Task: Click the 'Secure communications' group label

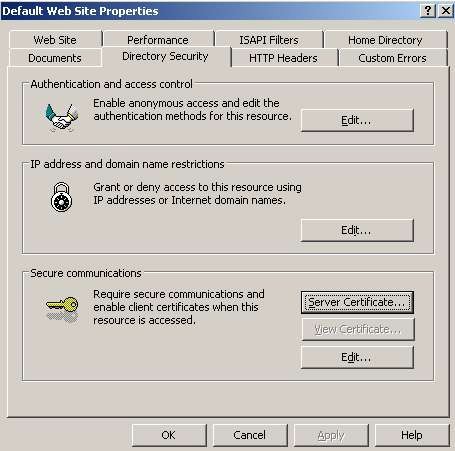Action: tap(86, 273)
